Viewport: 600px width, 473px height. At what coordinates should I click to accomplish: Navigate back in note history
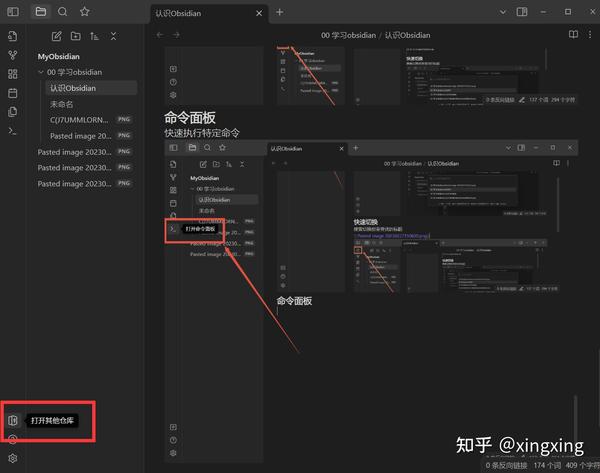tap(160, 35)
